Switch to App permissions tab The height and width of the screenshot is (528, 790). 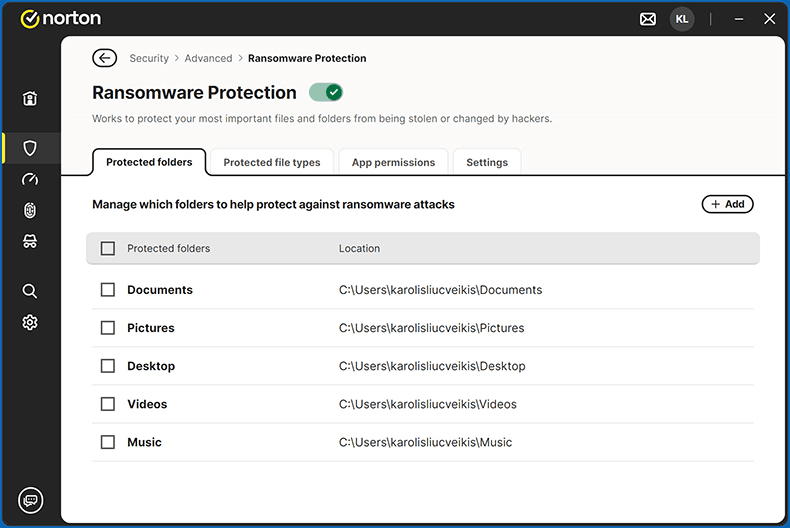(393, 162)
